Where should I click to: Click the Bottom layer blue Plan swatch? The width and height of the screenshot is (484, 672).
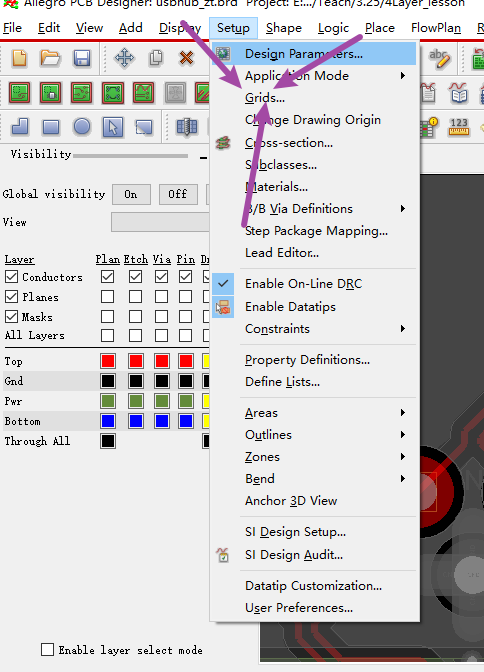tap(108, 421)
